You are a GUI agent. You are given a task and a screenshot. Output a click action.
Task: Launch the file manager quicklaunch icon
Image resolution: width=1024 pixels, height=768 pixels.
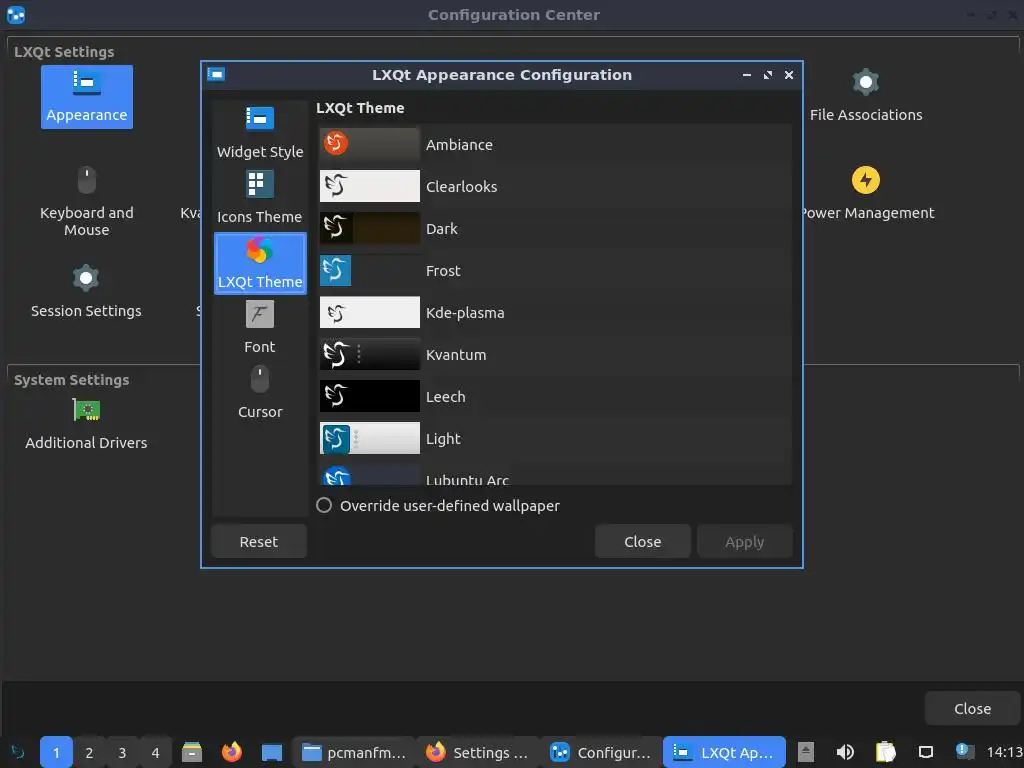[x=192, y=752]
